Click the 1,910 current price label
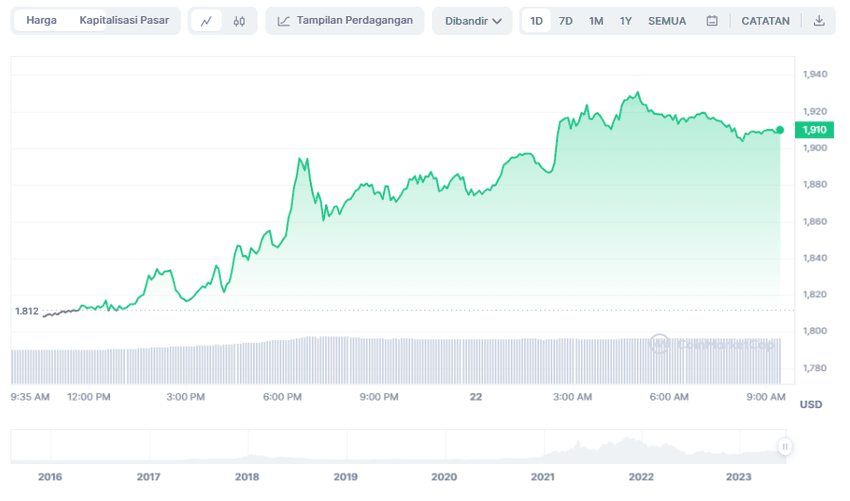The image size is (850, 501). 813,130
